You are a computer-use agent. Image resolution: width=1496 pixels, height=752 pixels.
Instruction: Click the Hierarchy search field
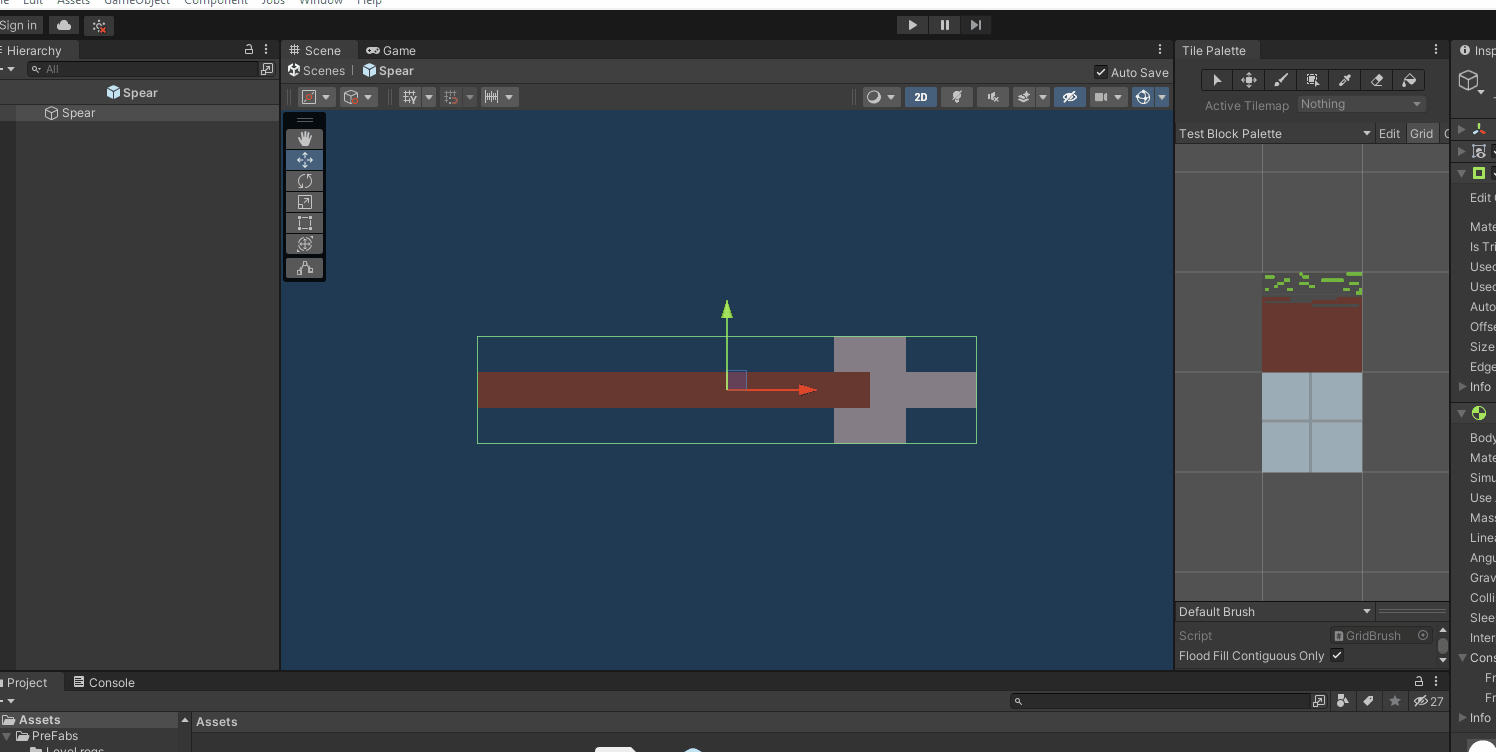(144, 69)
